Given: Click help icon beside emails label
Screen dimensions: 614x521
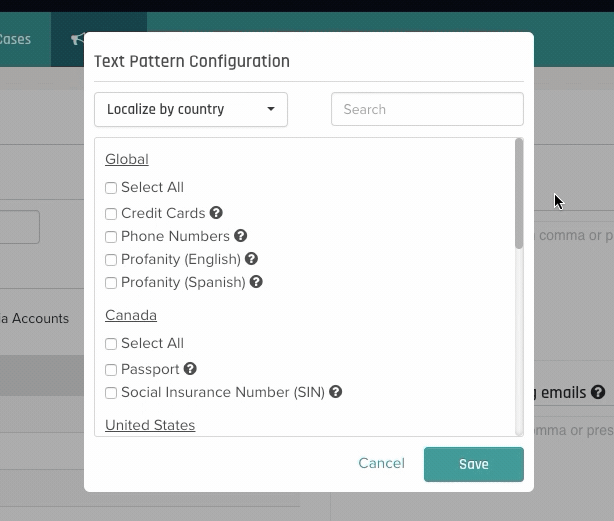Looking at the screenshot, I should coord(598,393).
